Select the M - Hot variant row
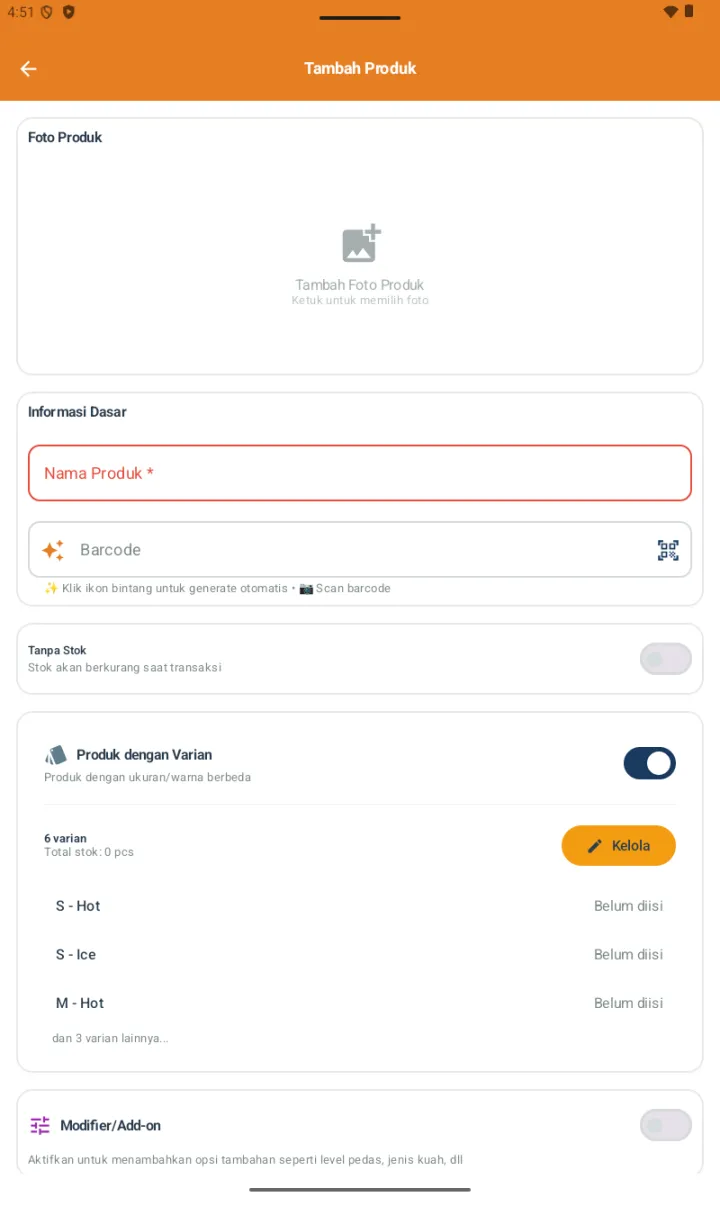Screen dimensions: 720x1206 click(x=360, y=1003)
